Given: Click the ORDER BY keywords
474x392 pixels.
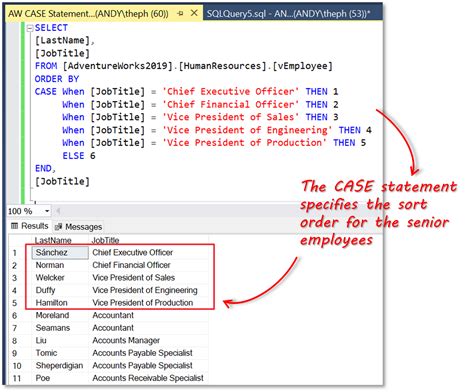Looking at the screenshot, I should pos(57,79).
